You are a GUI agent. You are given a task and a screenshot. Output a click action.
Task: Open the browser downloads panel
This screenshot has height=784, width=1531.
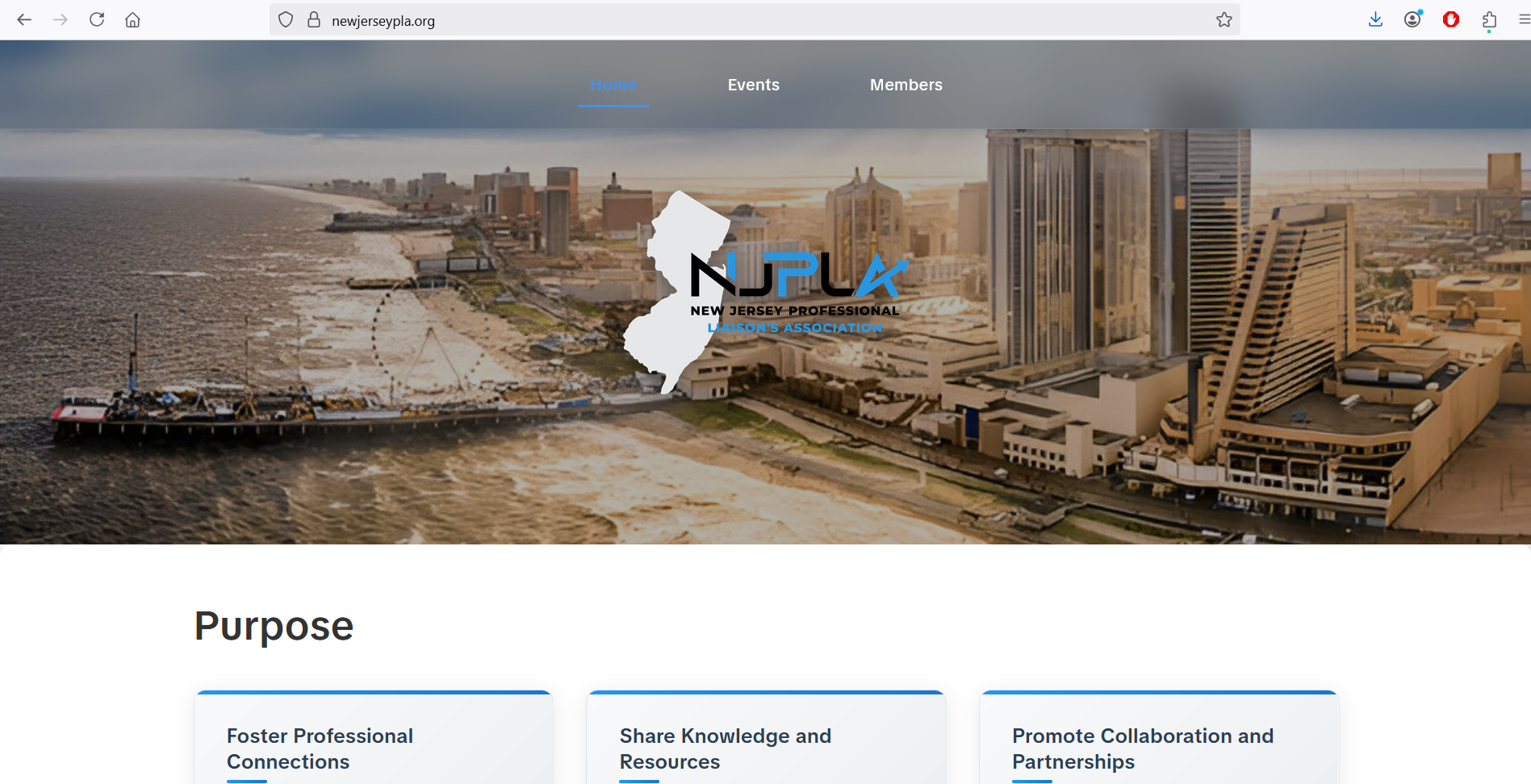(x=1375, y=20)
